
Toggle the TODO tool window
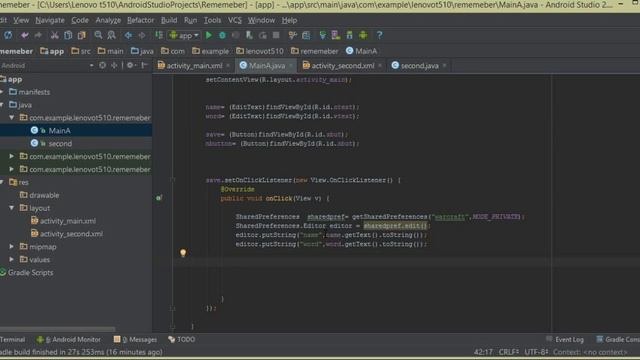(182, 340)
